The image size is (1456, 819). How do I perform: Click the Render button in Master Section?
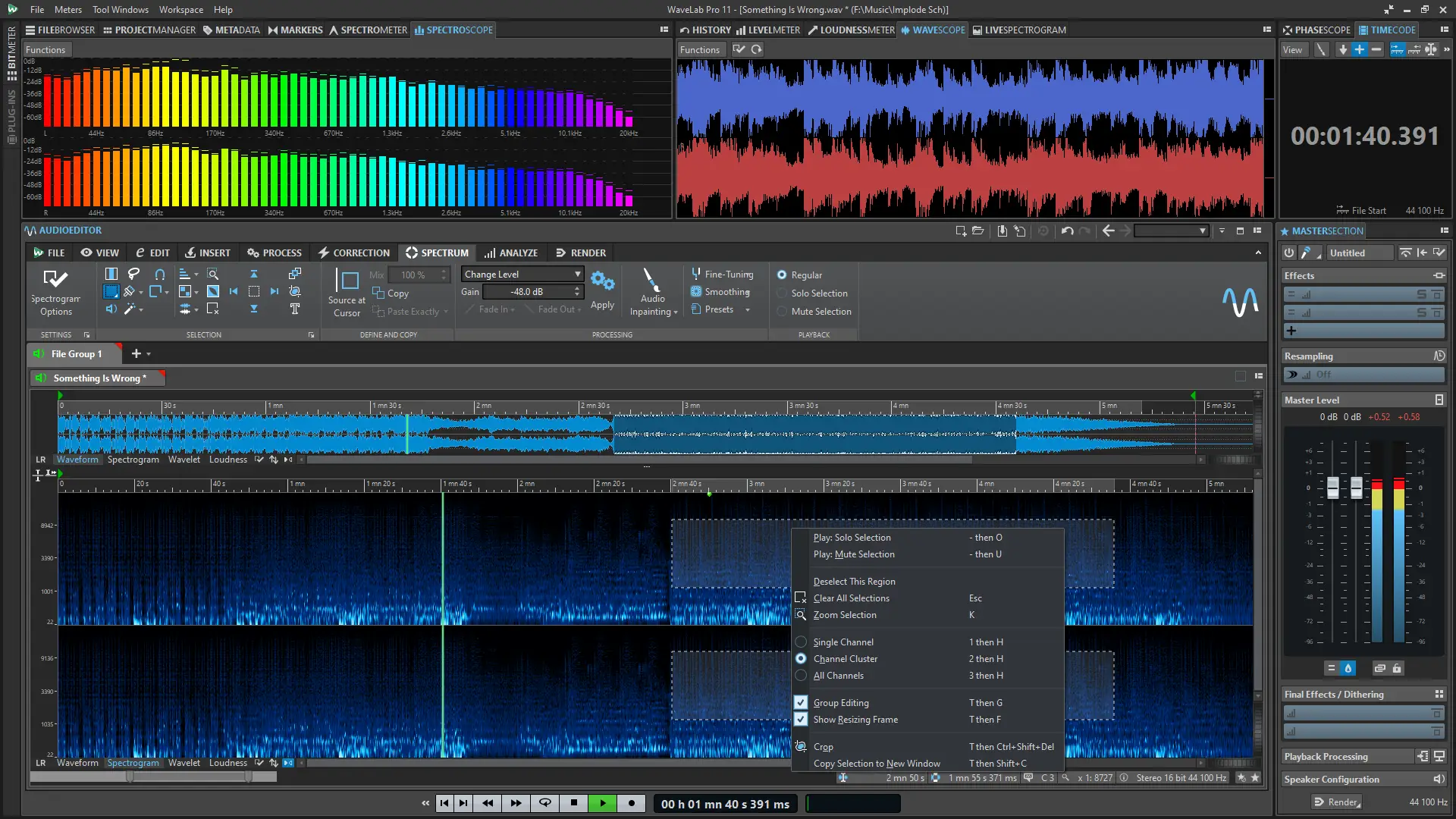[1338, 802]
